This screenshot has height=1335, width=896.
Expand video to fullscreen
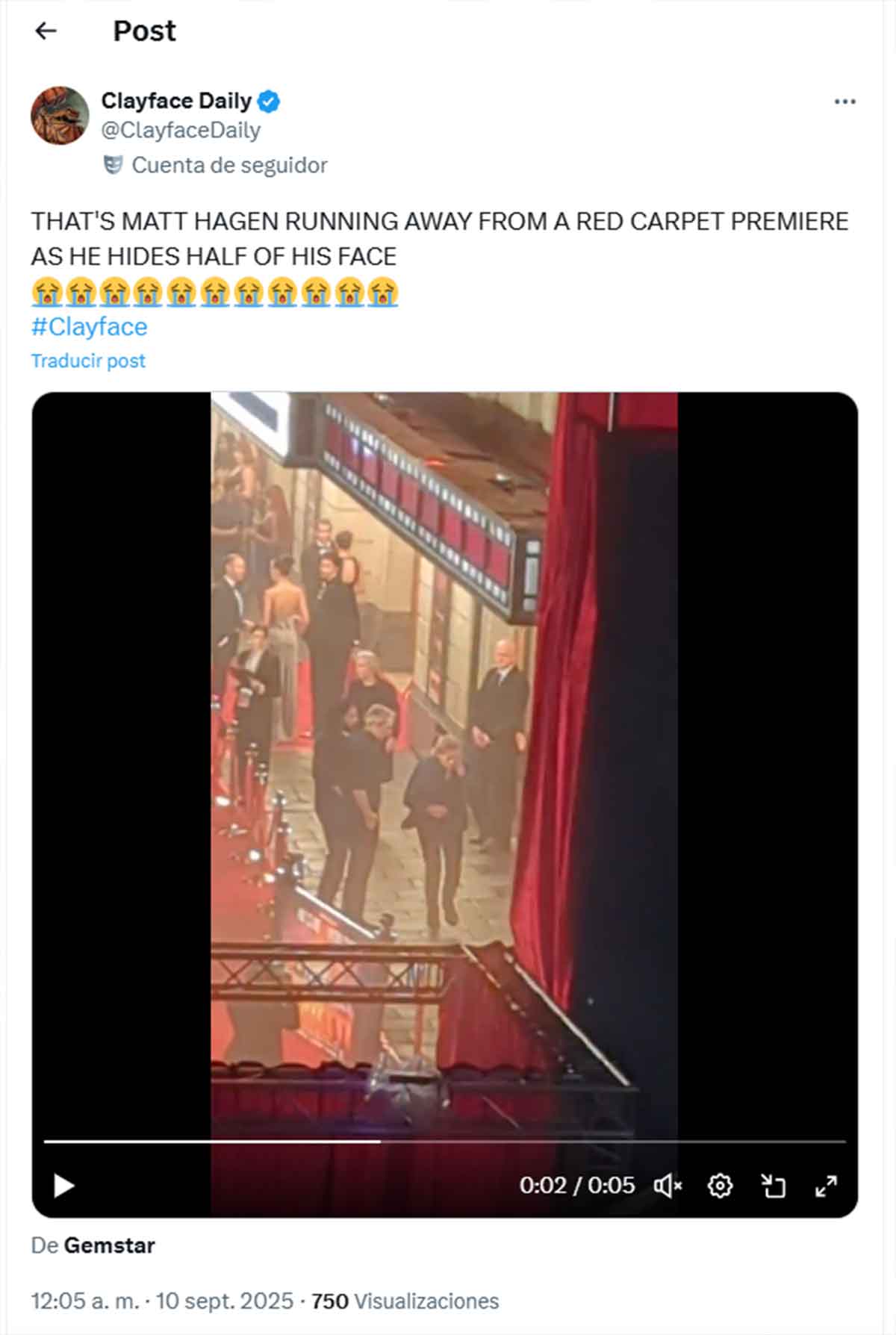(x=826, y=1186)
